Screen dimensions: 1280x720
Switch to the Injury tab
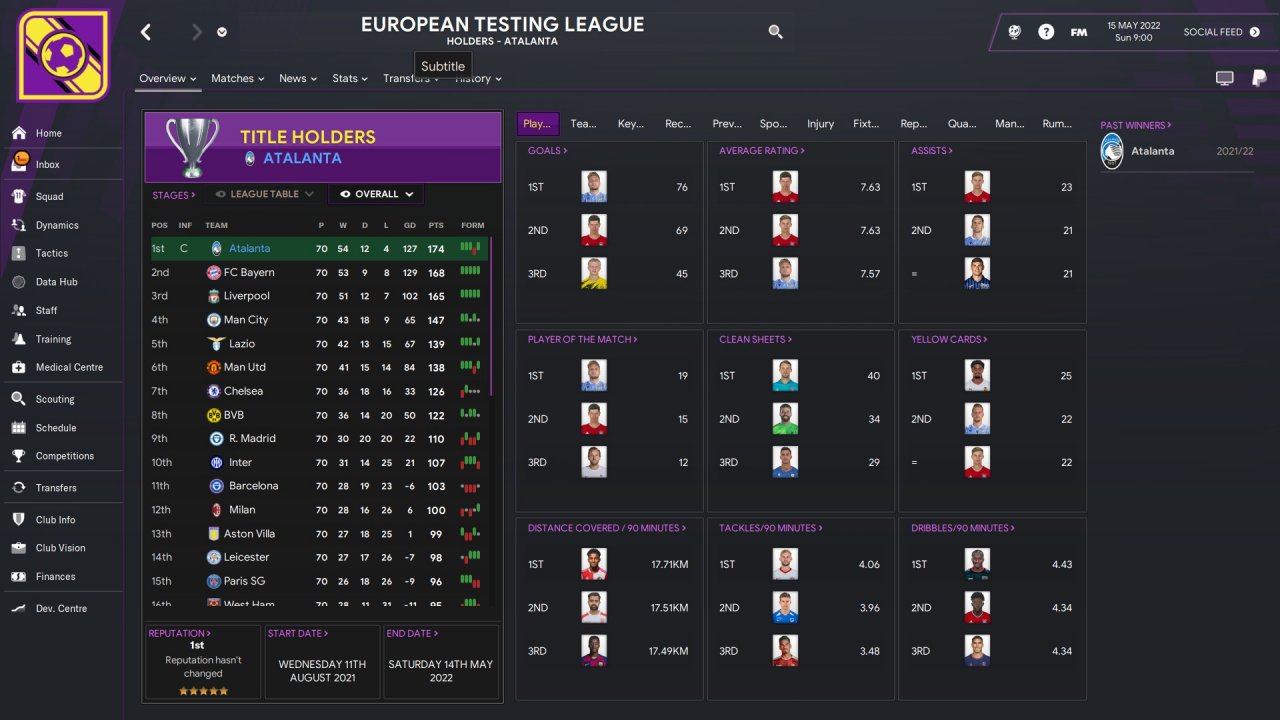pos(820,124)
